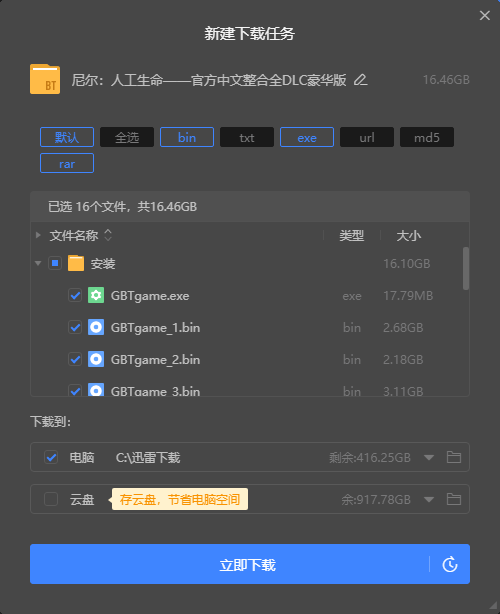Collapse the 安装 folder tree
Screen dimensions: 500x614
(38, 263)
